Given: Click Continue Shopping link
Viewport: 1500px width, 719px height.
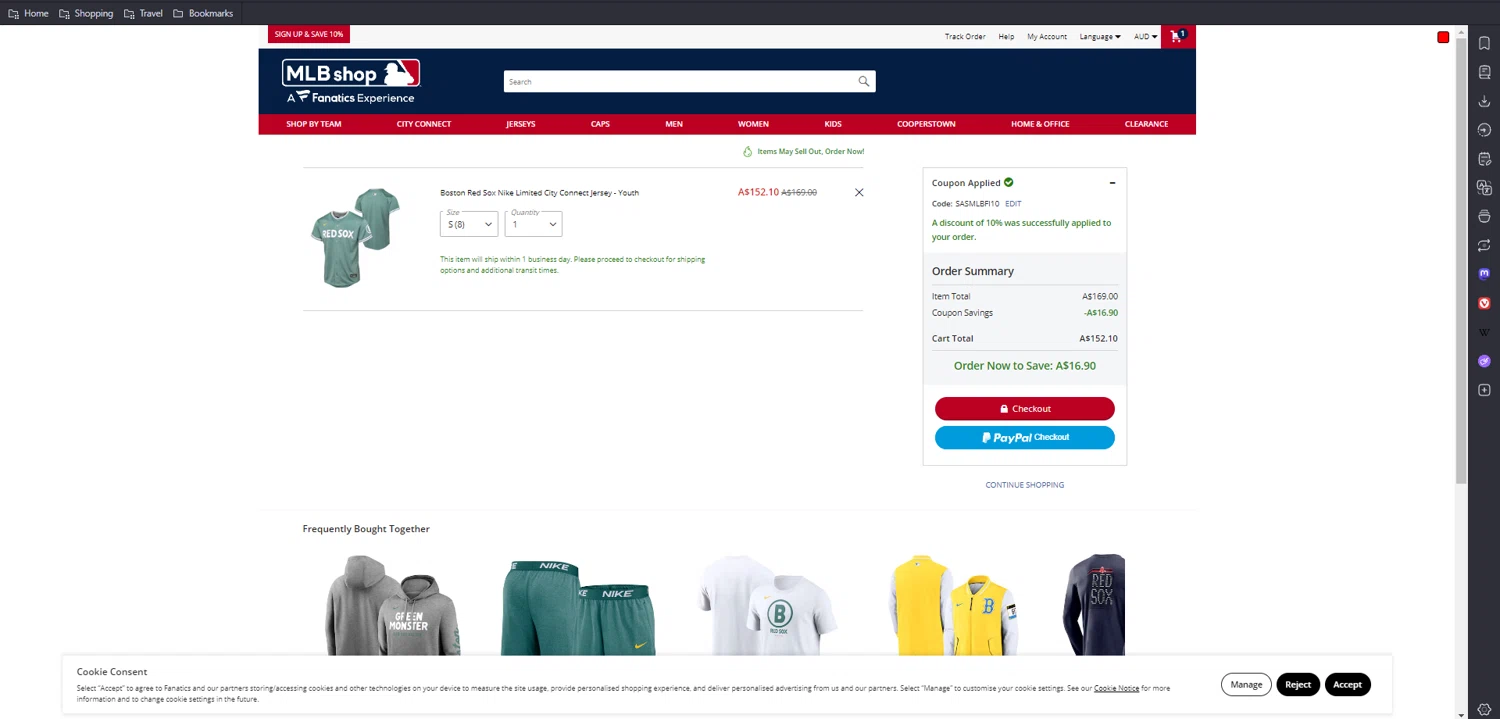Looking at the screenshot, I should pos(1025,485).
